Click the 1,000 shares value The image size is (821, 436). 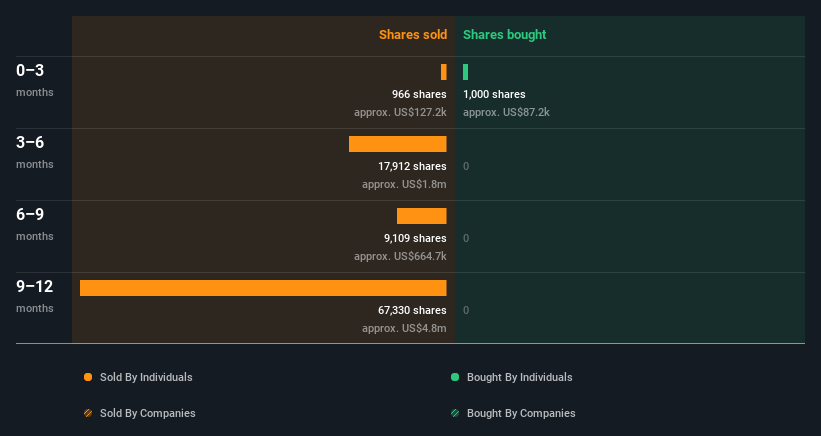click(494, 94)
